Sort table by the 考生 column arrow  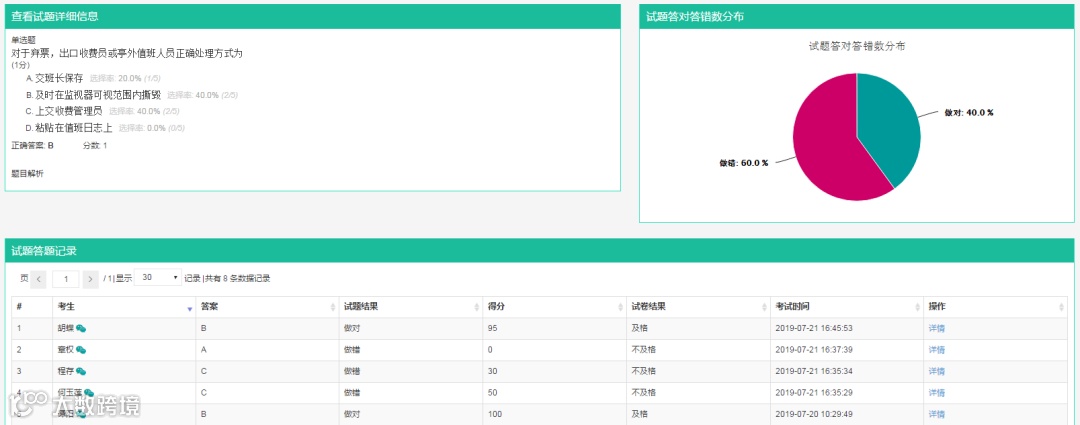(189, 307)
